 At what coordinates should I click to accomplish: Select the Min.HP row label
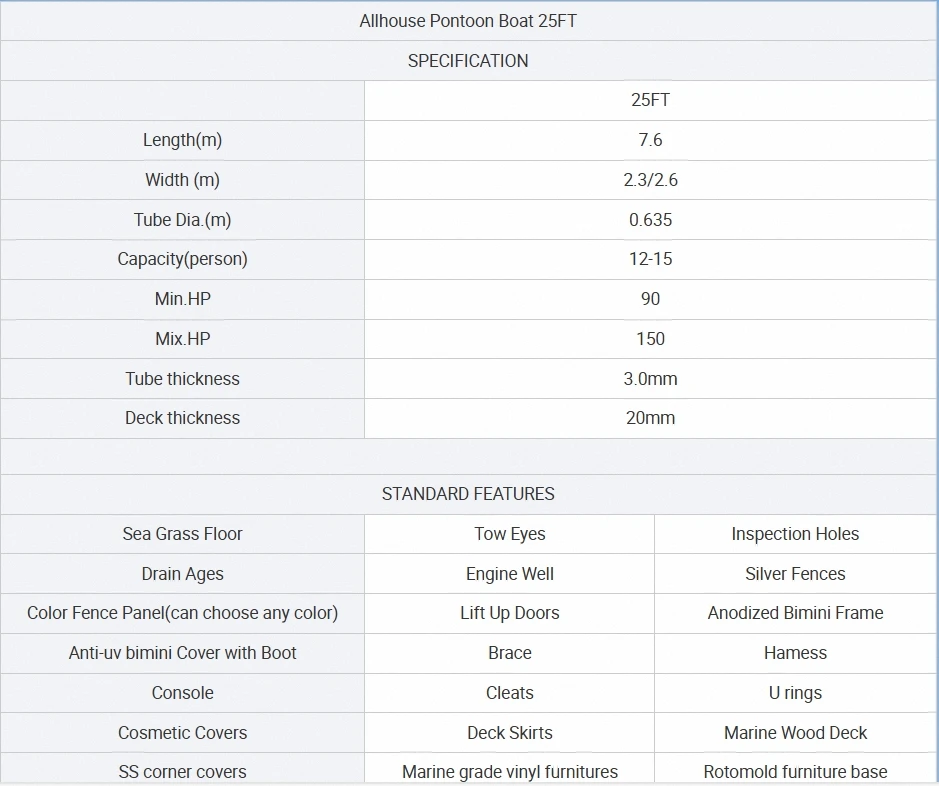tap(183, 299)
